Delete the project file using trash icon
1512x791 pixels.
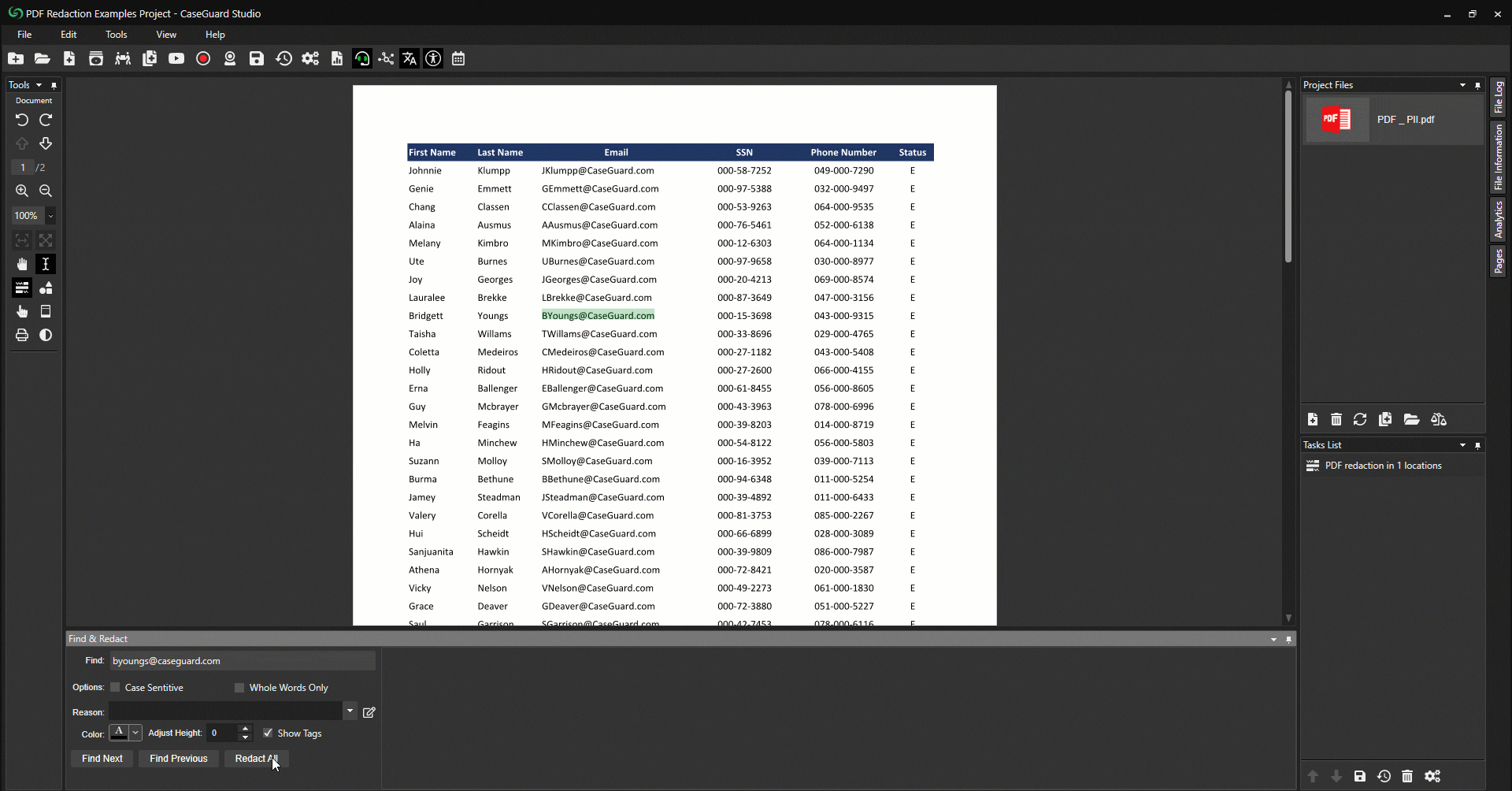pyautogui.click(x=1336, y=419)
